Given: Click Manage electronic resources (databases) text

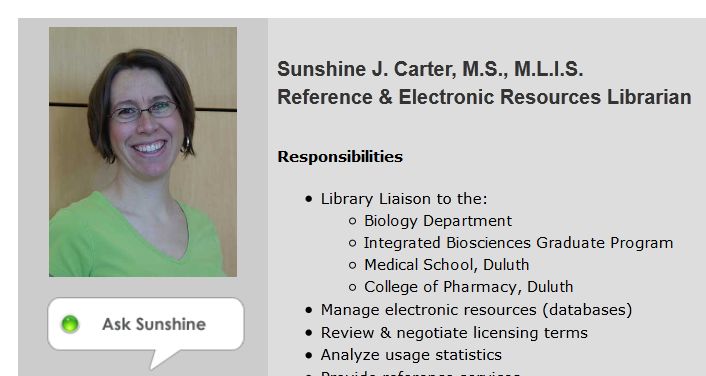Looking at the screenshot, I should (476, 310).
